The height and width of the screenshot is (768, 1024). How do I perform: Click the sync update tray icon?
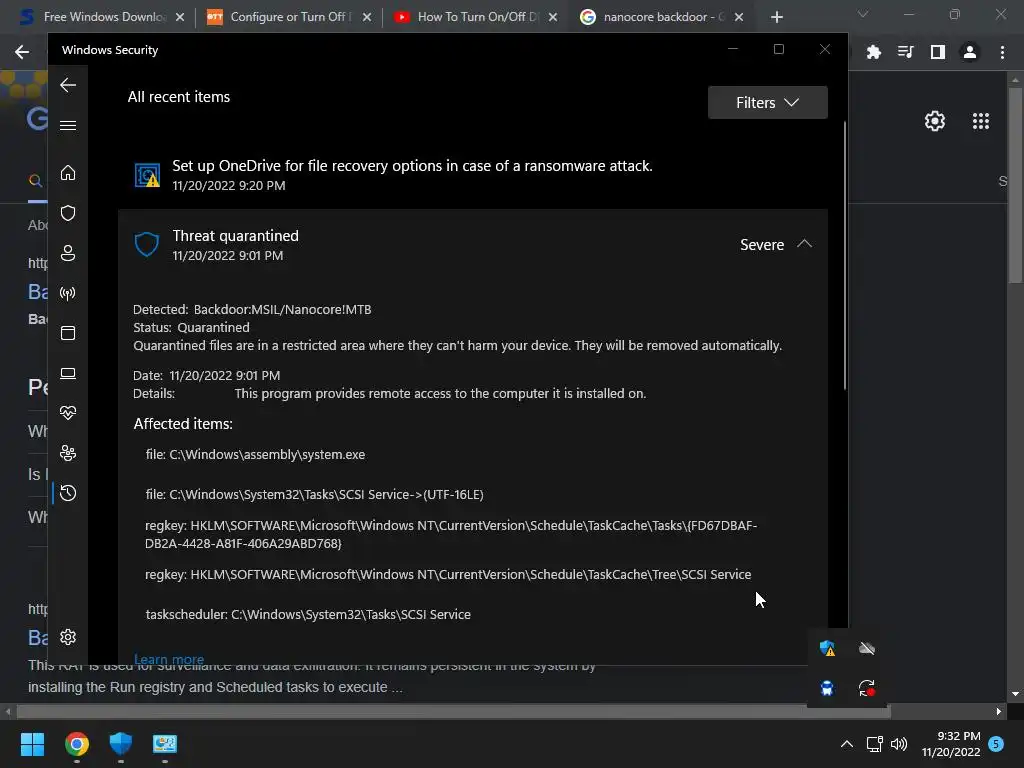pos(867,688)
